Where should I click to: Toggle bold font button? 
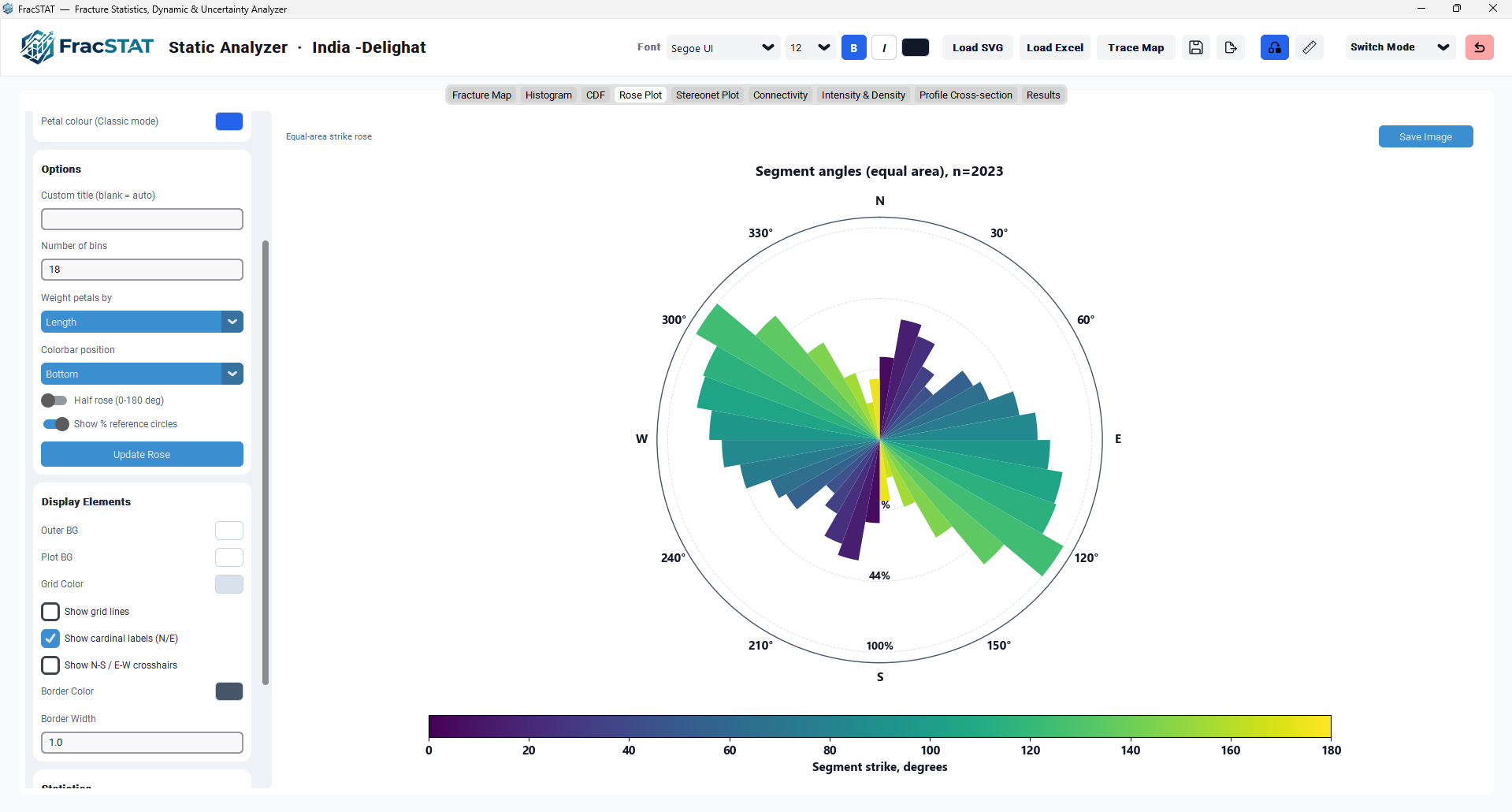click(854, 47)
